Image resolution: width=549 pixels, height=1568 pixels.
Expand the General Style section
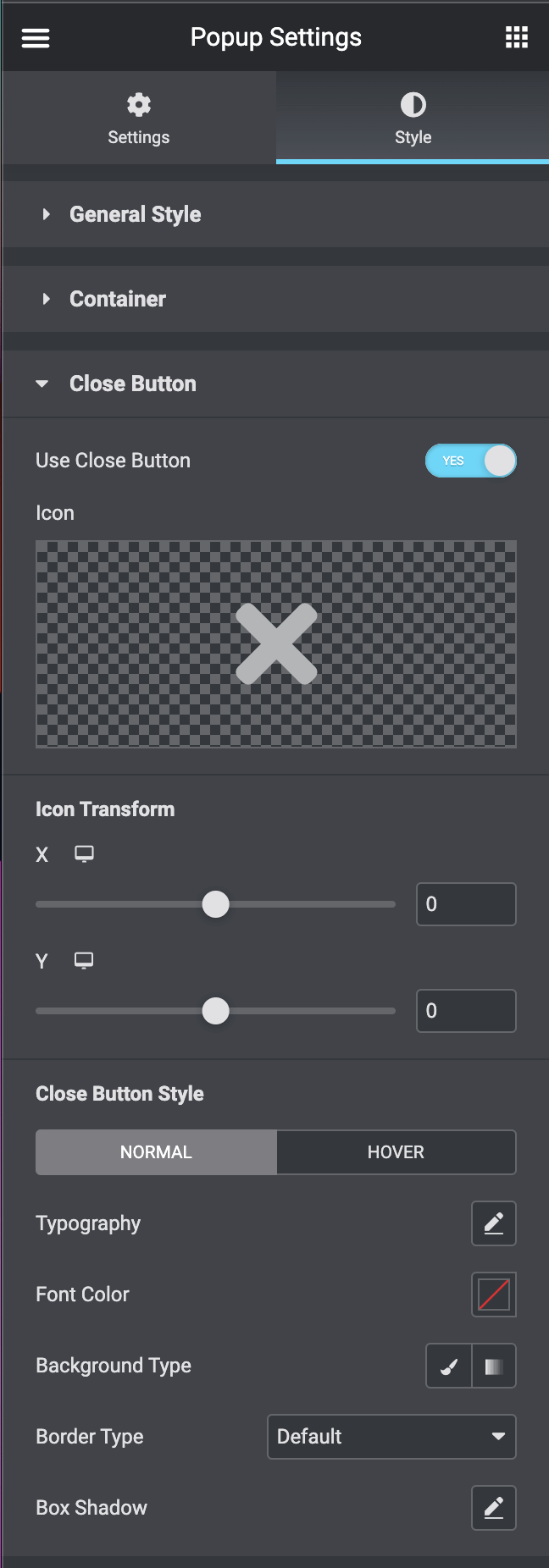coord(135,214)
